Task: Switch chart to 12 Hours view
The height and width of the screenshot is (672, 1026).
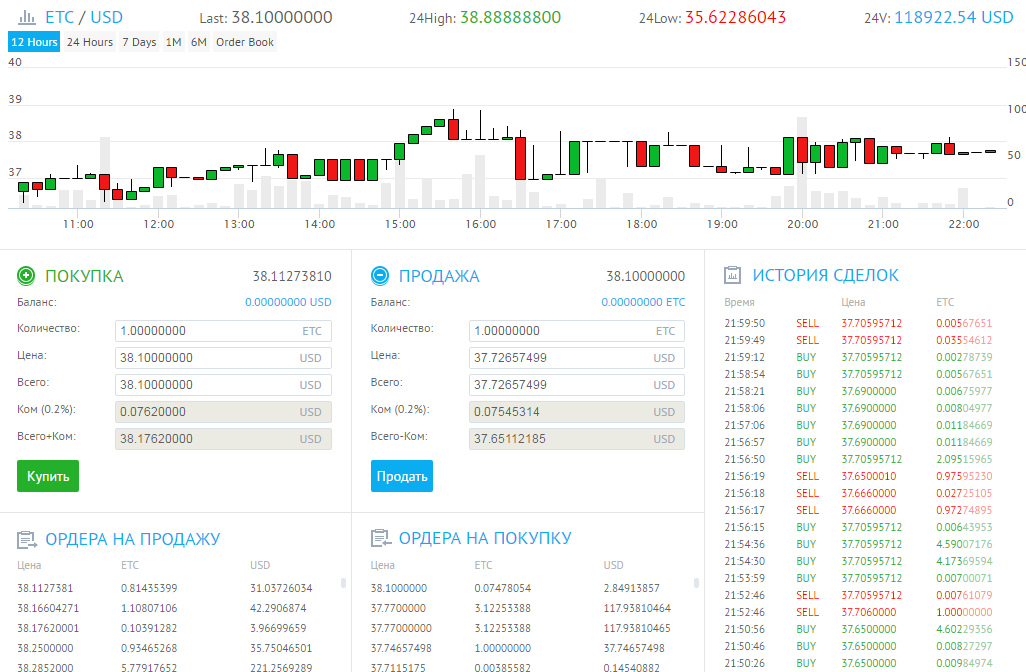Action: click(34, 42)
